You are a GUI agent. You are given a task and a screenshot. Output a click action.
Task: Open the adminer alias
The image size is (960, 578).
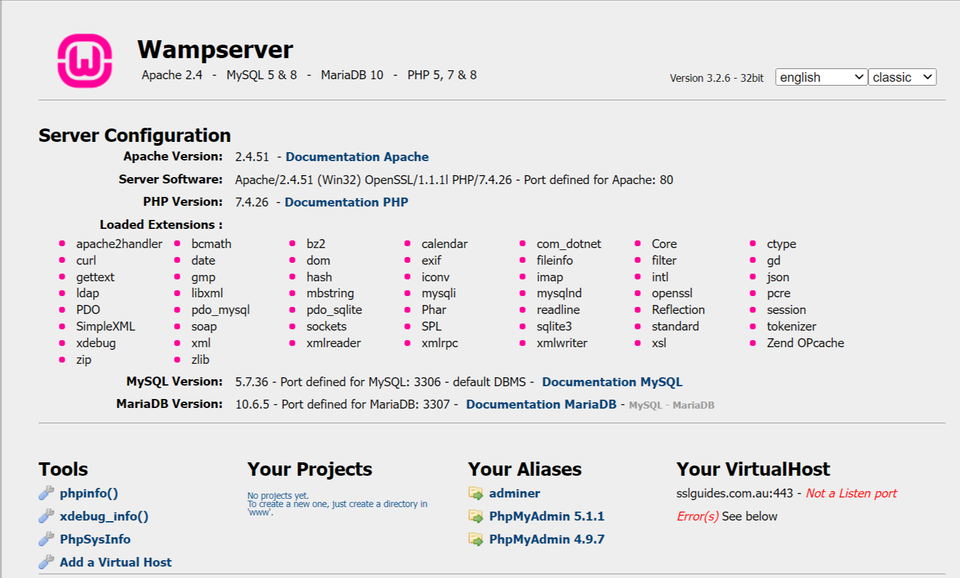tap(514, 493)
